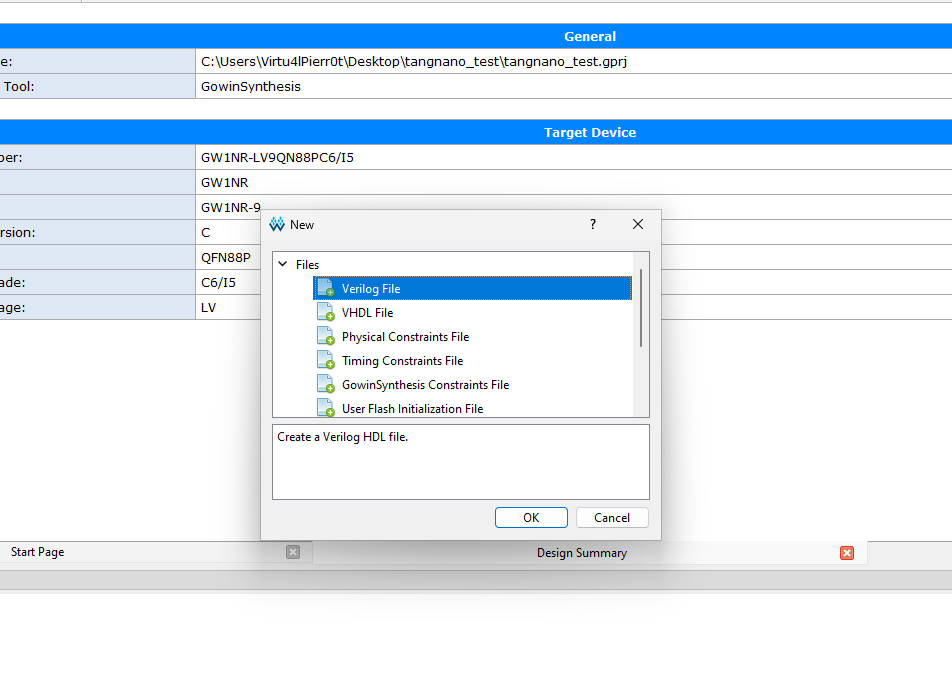This screenshot has width=952, height=700.
Task: Click the Physical Constraints File icon
Action: (325, 336)
